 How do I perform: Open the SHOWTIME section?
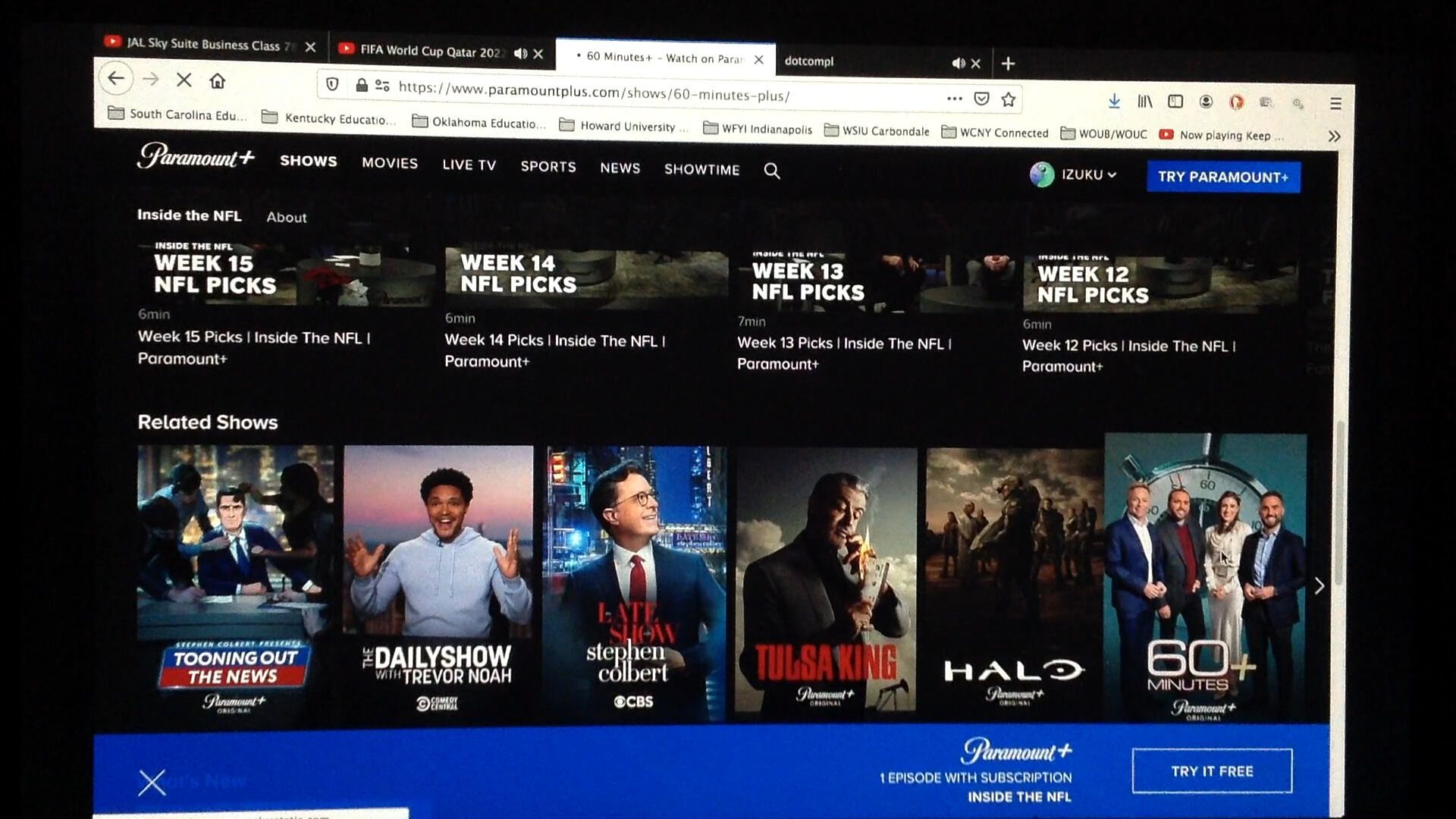tap(701, 170)
